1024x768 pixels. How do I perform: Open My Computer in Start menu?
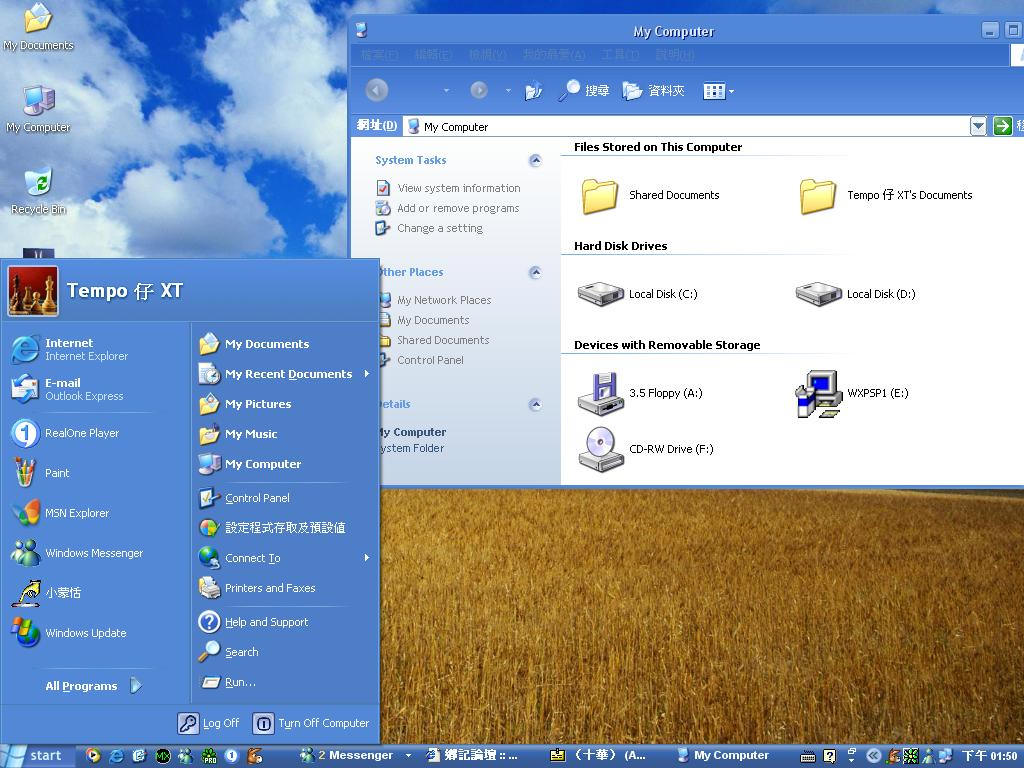pyautogui.click(x=250, y=464)
